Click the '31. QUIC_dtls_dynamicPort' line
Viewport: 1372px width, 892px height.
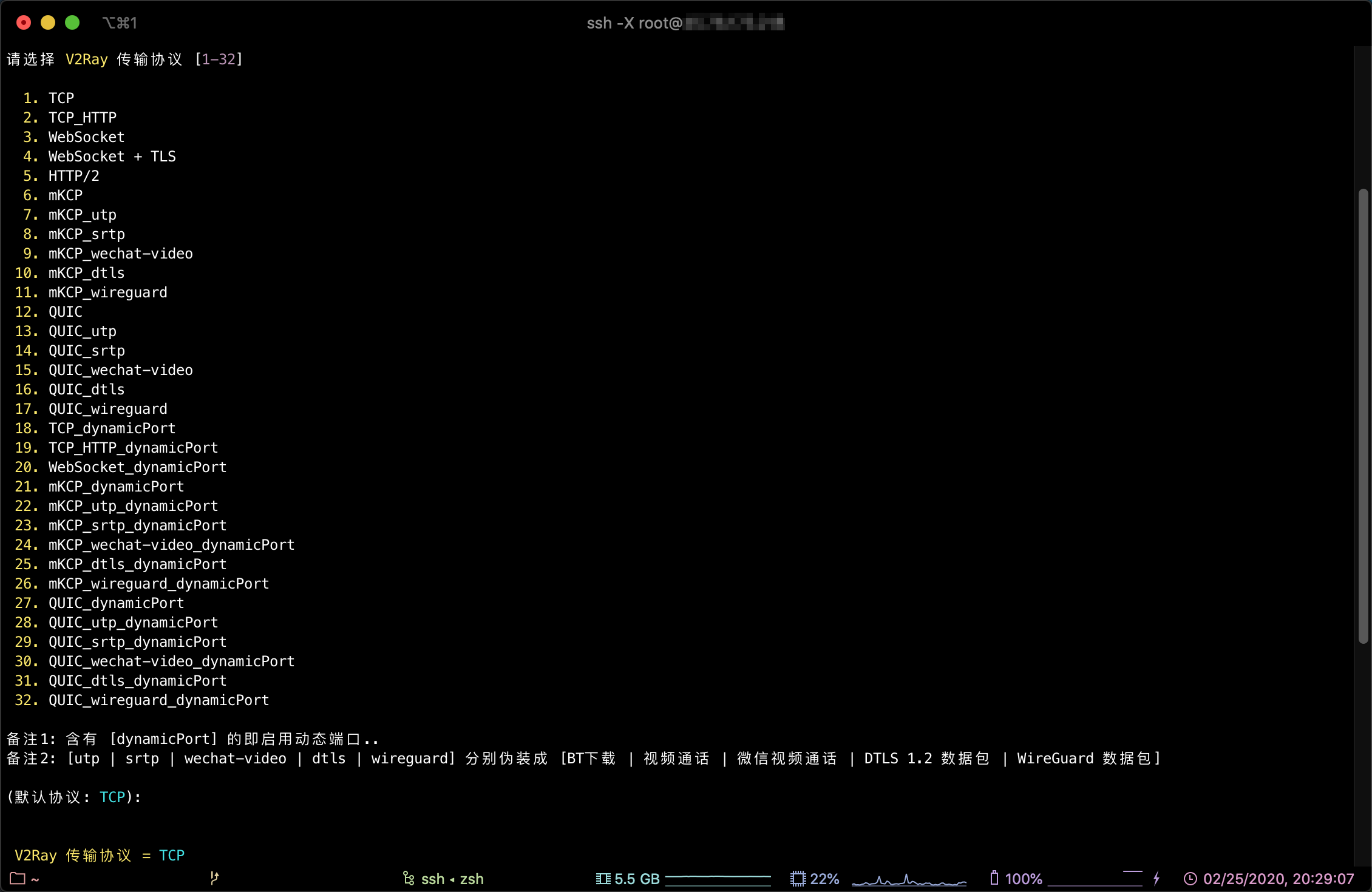[x=121, y=681]
